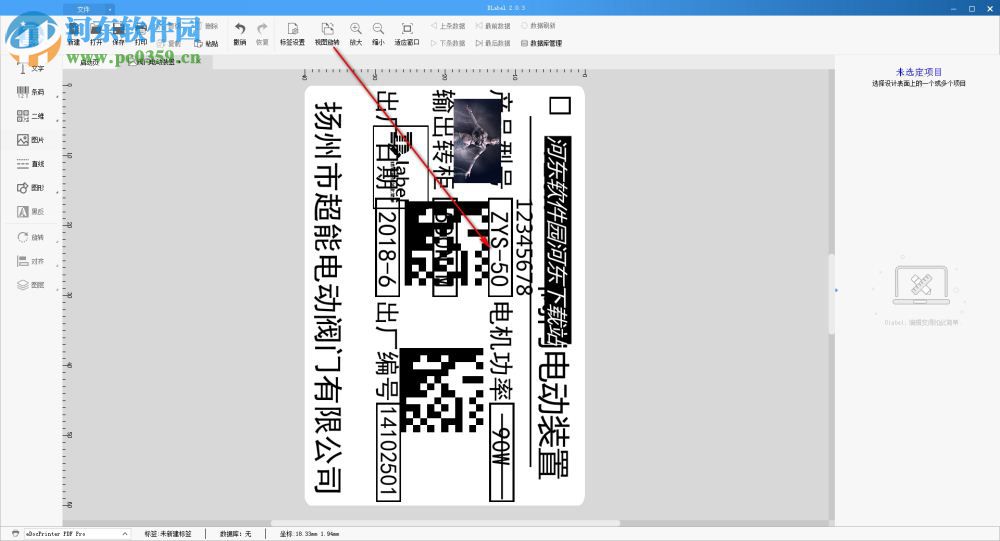Select the dancer photo on the label
The width and height of the screenshot is (1000, 541).
[x=478, y=142]
